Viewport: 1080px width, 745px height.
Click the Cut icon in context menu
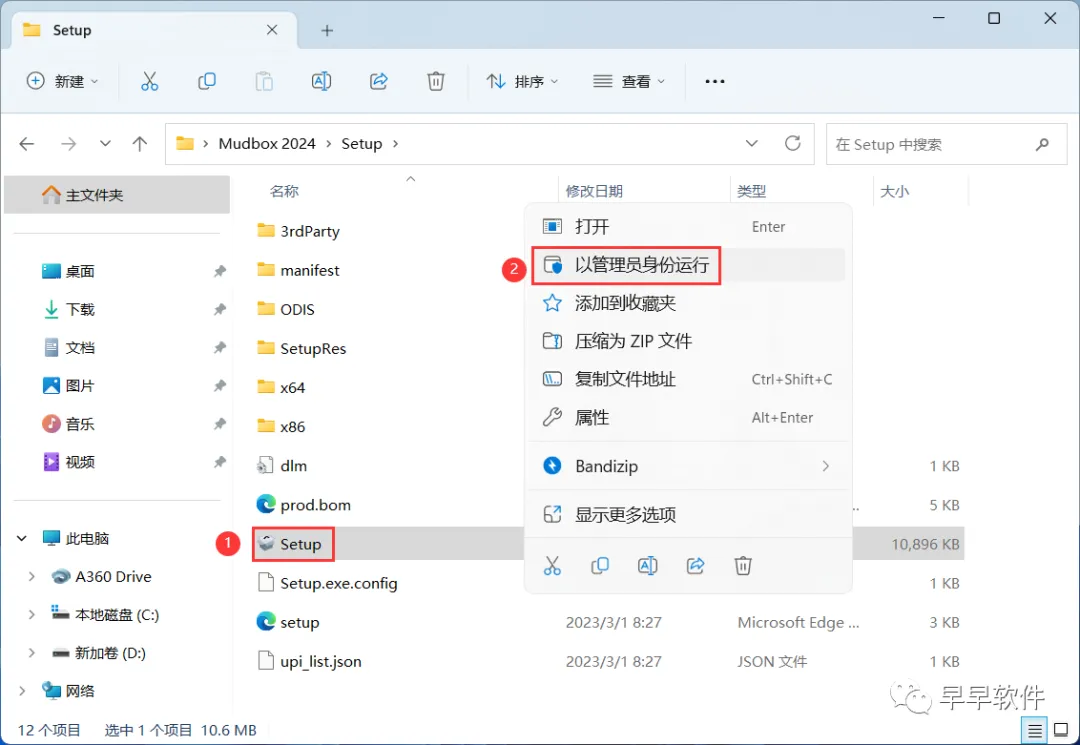pos(552,566)
